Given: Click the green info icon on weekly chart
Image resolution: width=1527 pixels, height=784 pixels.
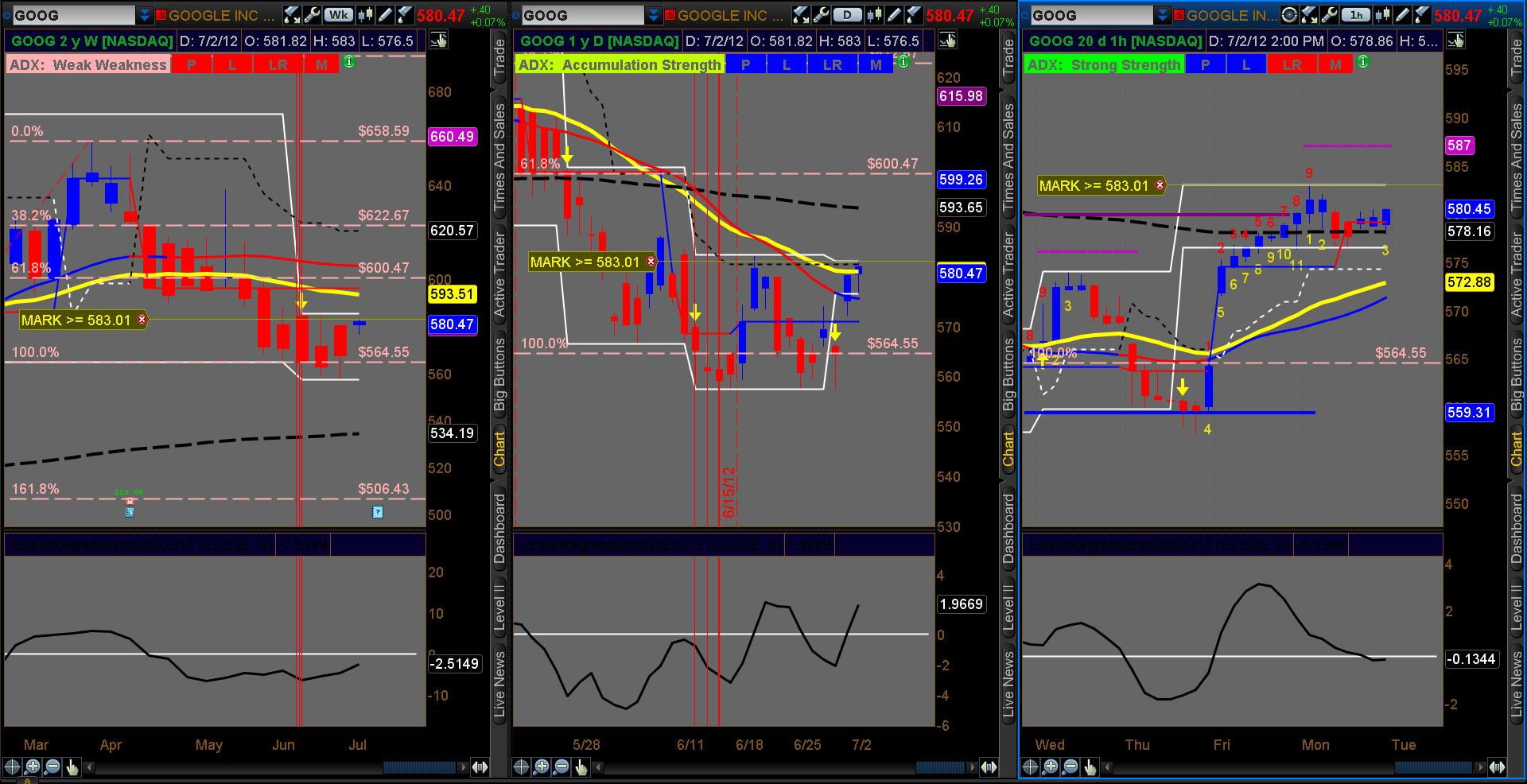Looking at the screenshot, I should click(x=349, y=62).
